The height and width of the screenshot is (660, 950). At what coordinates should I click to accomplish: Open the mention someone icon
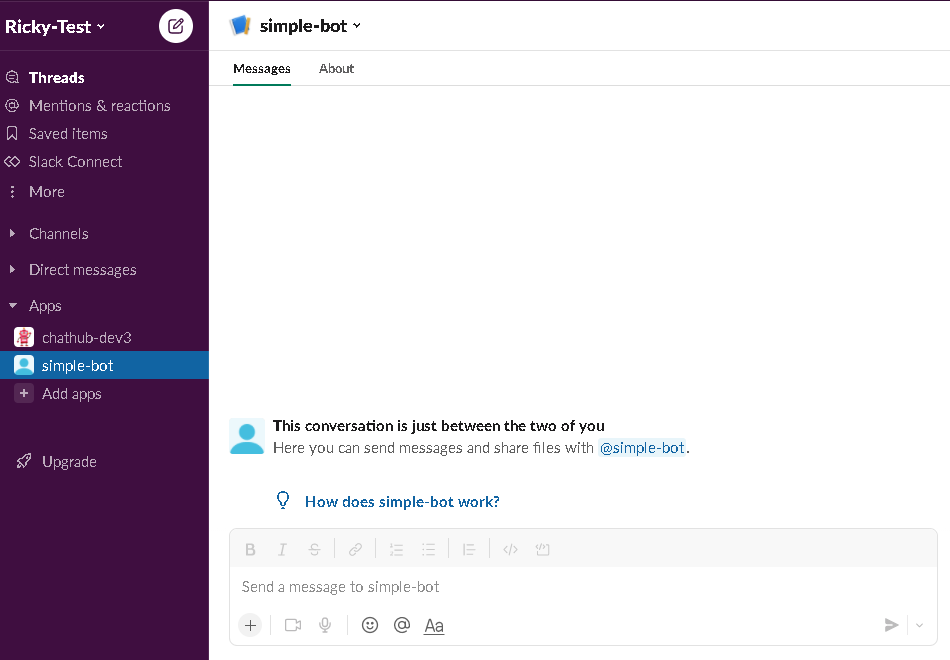point(401,624)
